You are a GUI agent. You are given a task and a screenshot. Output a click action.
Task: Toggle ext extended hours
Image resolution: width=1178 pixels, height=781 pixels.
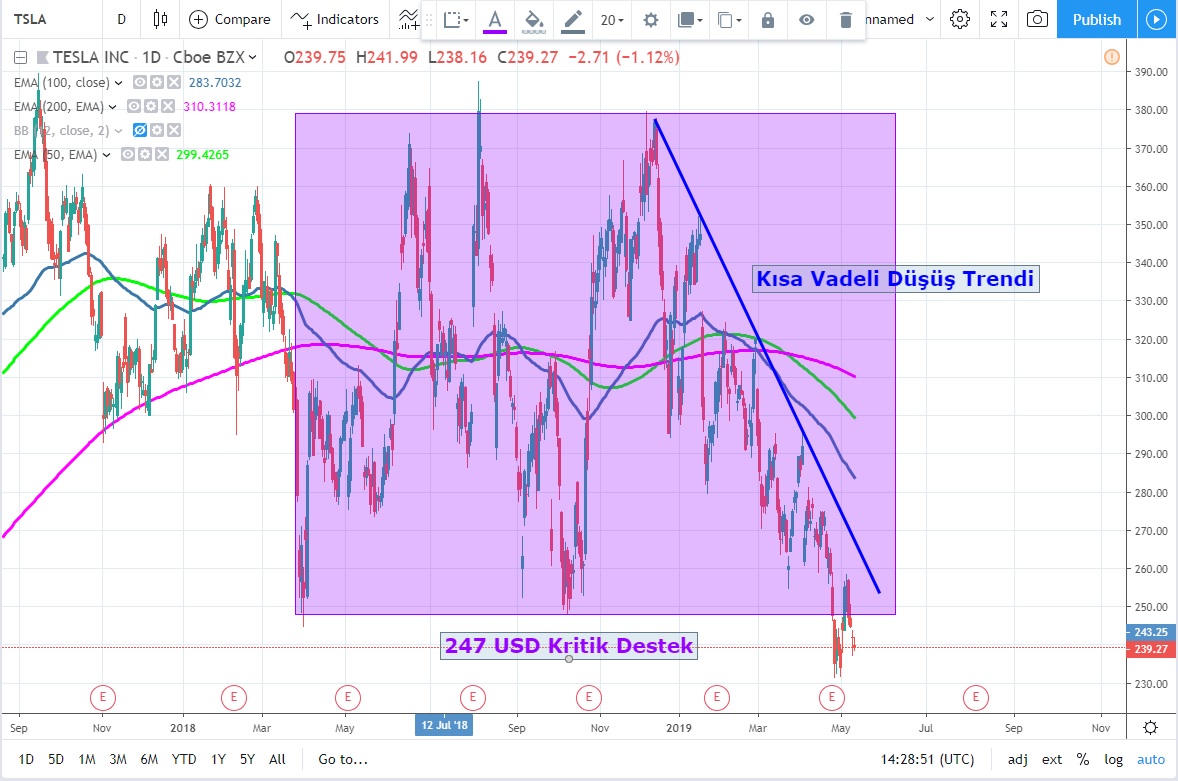[x=1052, y=759]
